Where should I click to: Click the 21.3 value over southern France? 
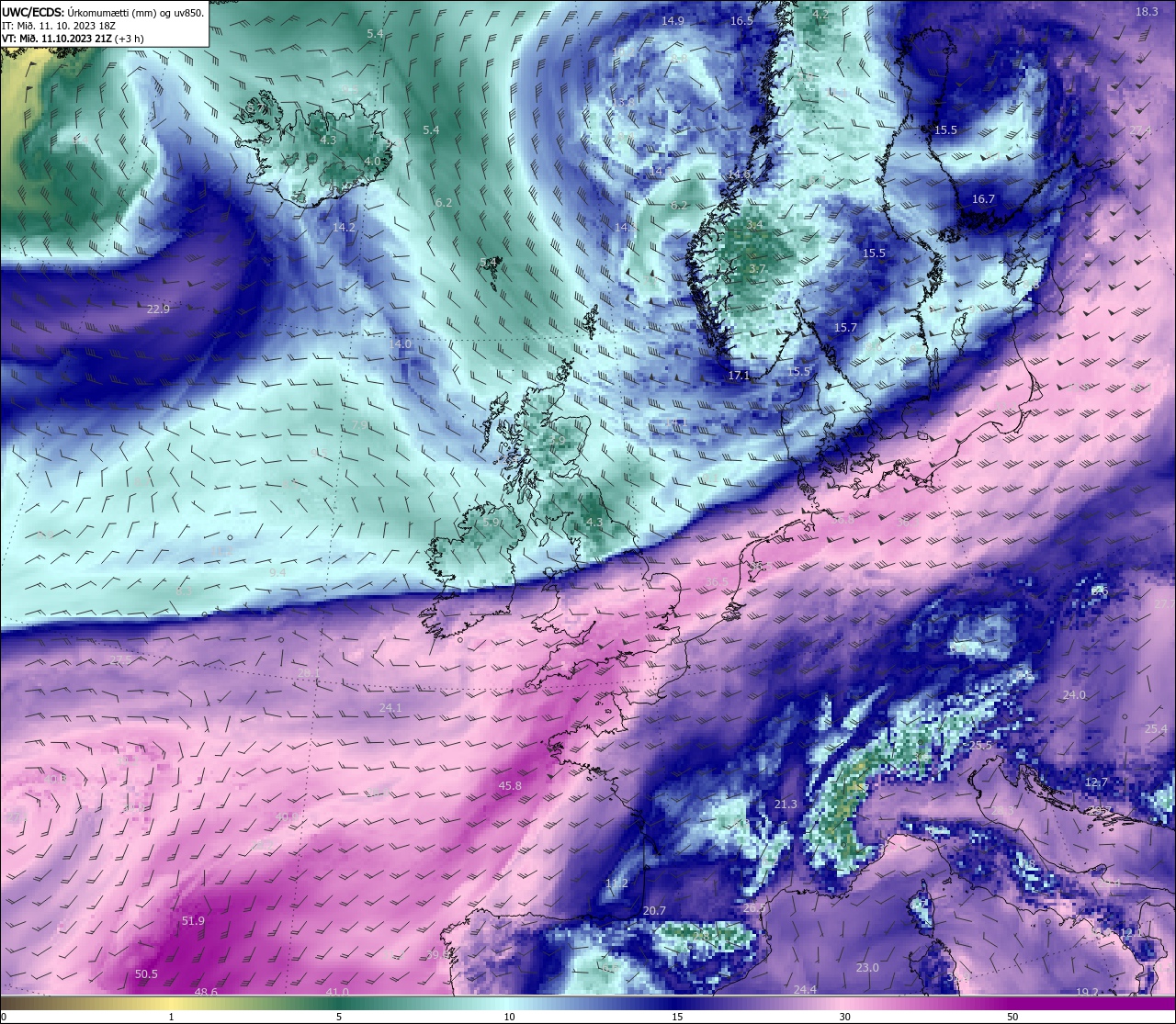[786, 805]
